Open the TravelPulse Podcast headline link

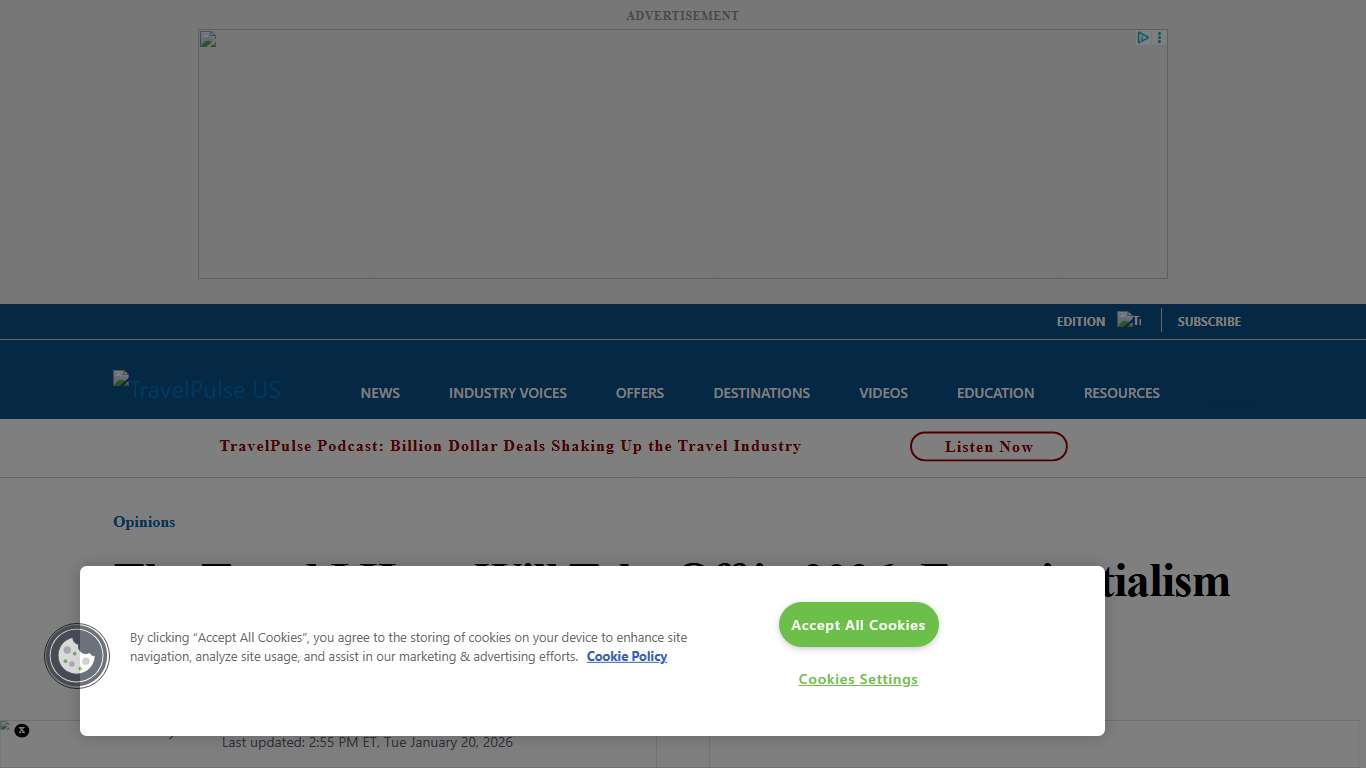coord(510,446)
